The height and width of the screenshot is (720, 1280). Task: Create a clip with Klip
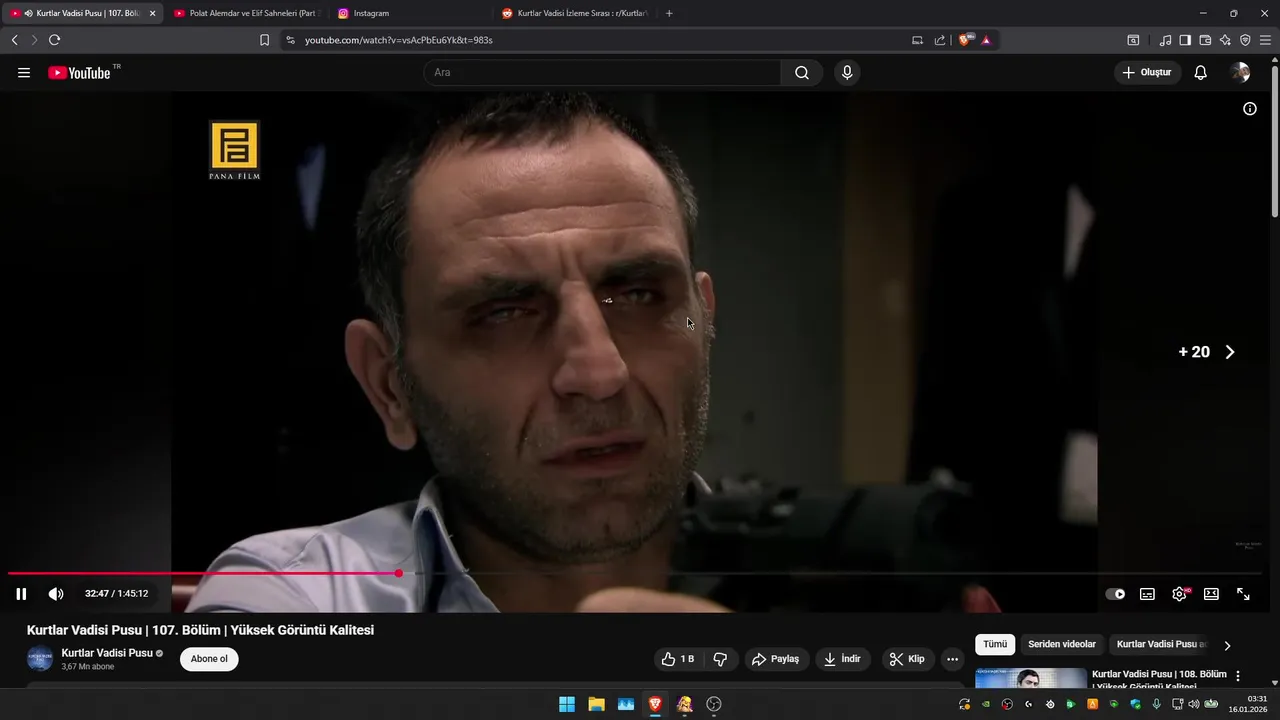907,659
